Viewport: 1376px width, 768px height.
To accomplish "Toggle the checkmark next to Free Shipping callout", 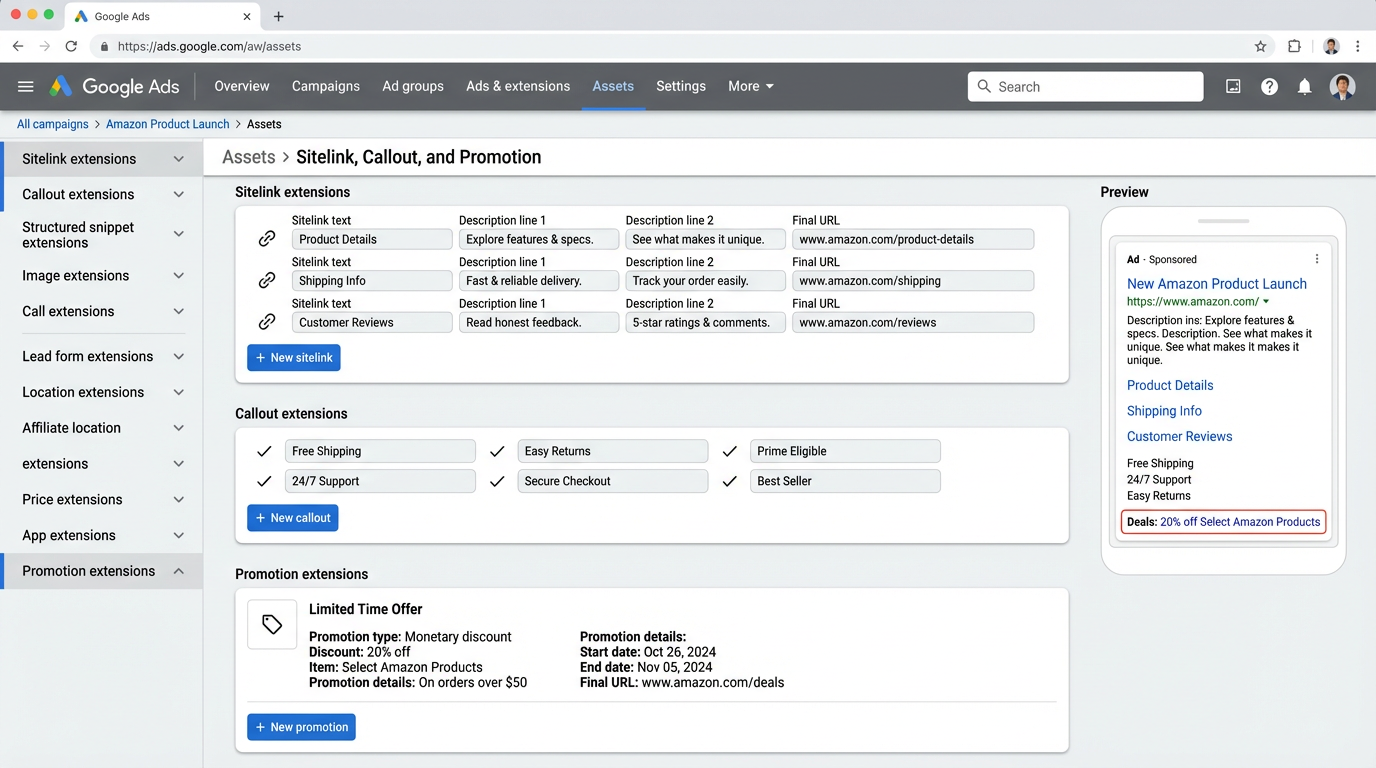I will (x=264, y=451).
